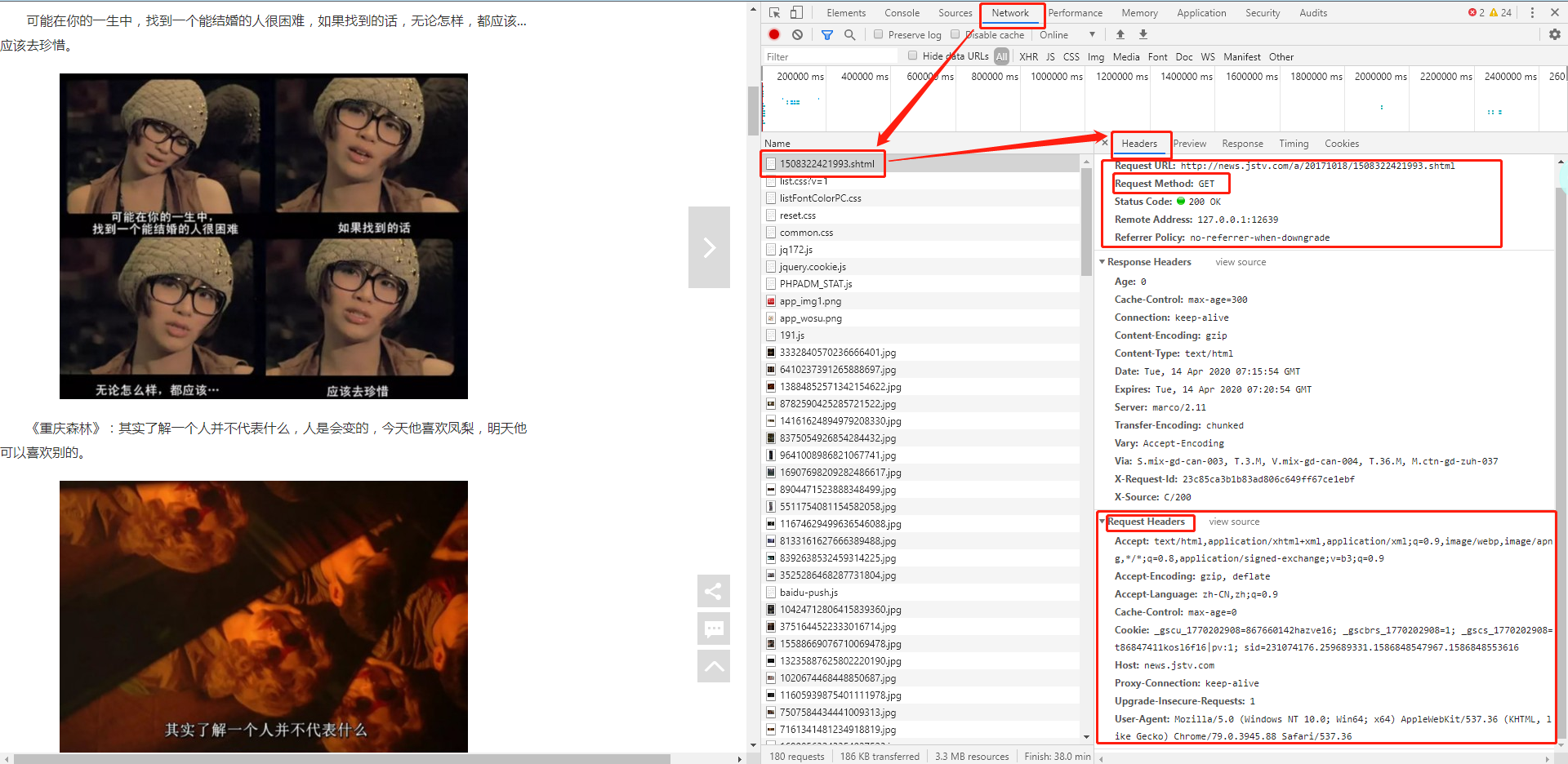Select the All filter type
Image resolution: width=1568 pixels, height=764 pixels.
(x=1001, y=56)
